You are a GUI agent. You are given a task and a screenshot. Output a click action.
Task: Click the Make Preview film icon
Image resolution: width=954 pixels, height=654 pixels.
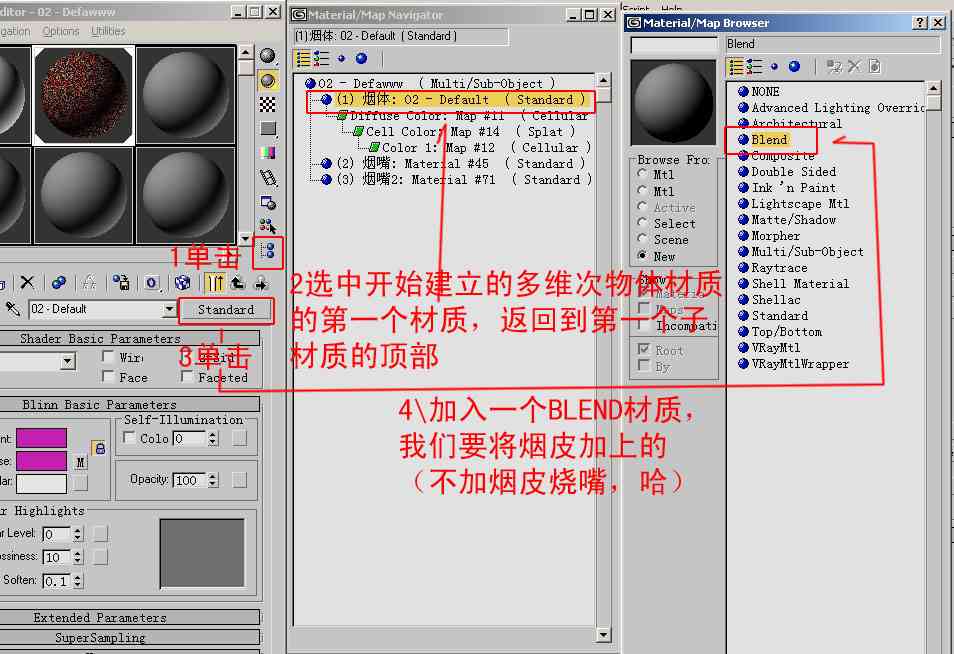268,178
